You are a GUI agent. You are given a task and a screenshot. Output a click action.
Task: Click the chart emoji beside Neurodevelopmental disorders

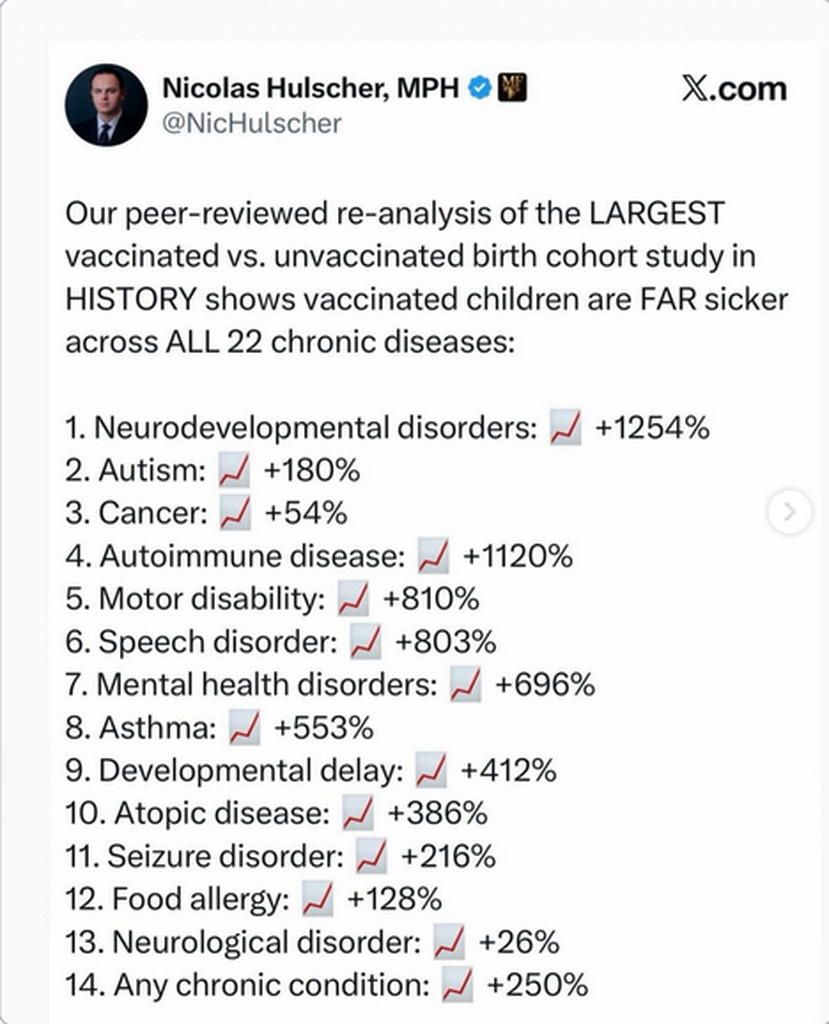click(x=565, y=428)
